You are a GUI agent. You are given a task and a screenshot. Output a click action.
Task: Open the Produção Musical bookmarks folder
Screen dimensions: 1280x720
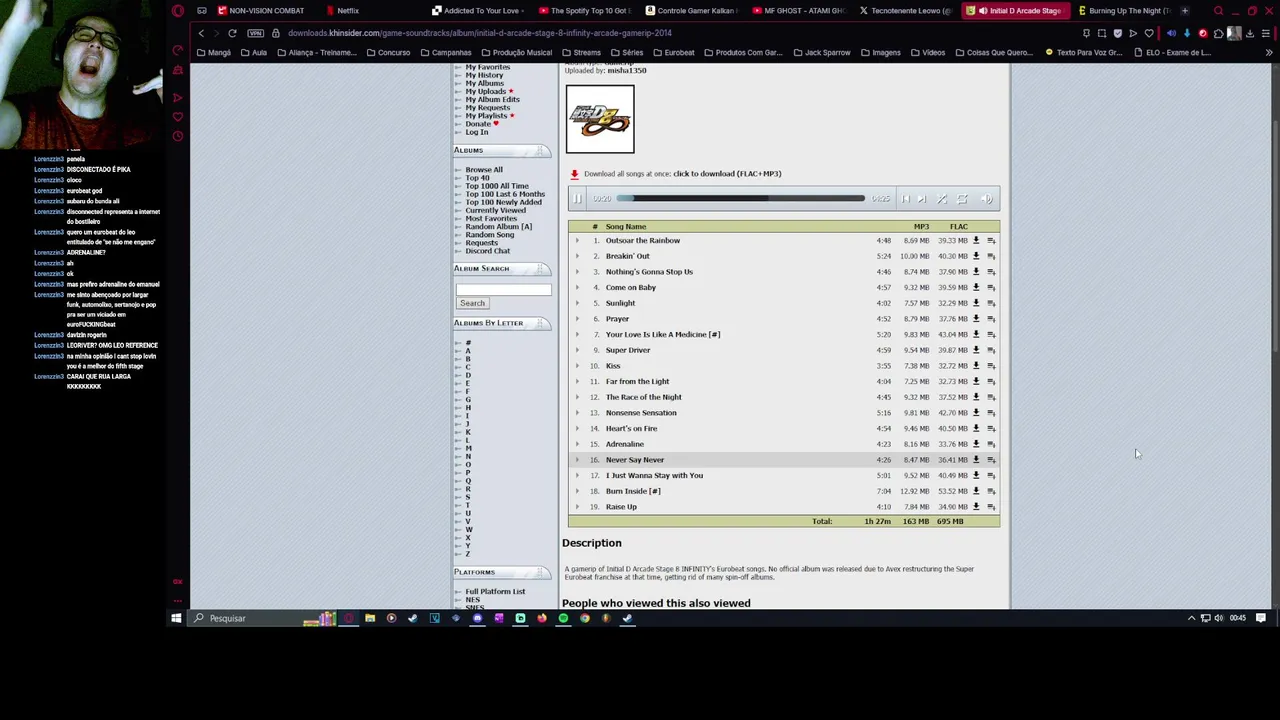tap(515, 53)
